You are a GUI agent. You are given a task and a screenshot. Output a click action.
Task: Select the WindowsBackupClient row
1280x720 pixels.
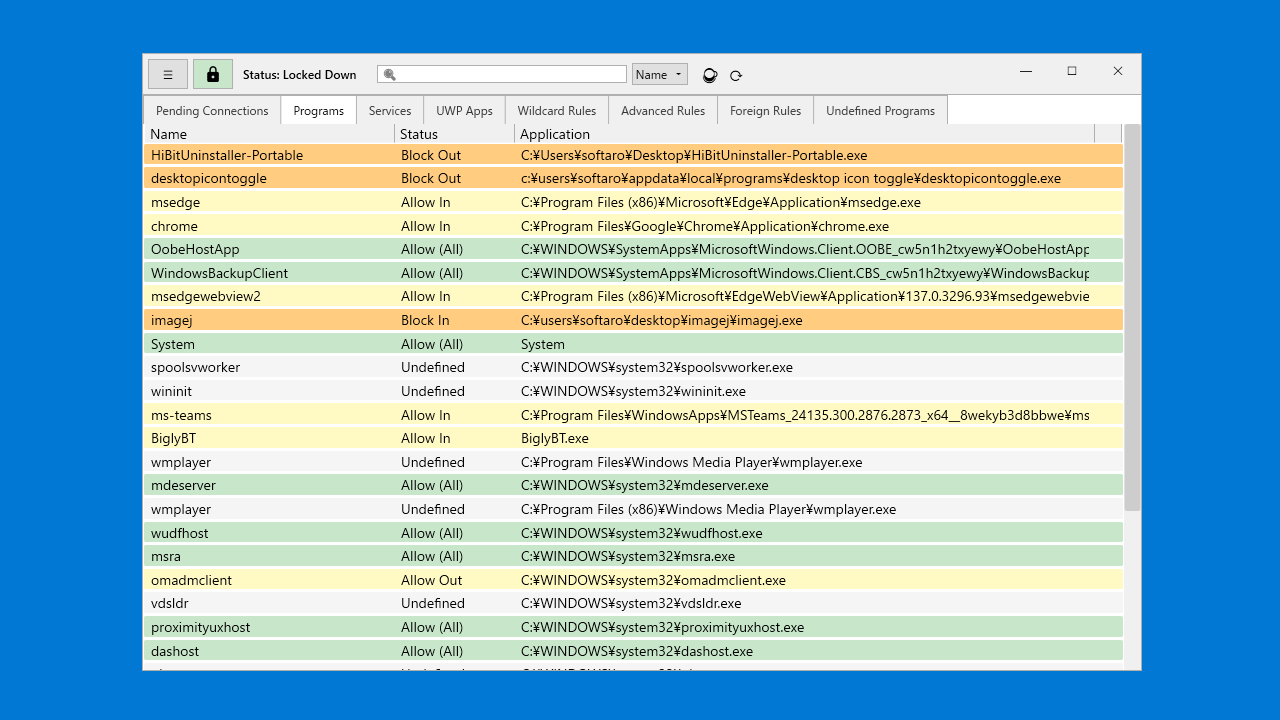pyautogui.click(x=633, y=273)
